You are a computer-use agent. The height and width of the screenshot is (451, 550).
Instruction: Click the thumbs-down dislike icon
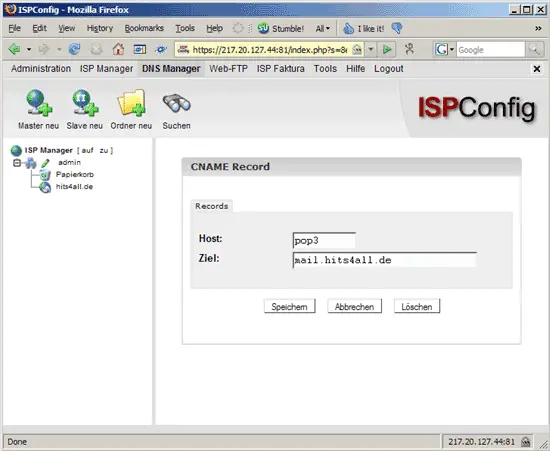pos(397,28)
